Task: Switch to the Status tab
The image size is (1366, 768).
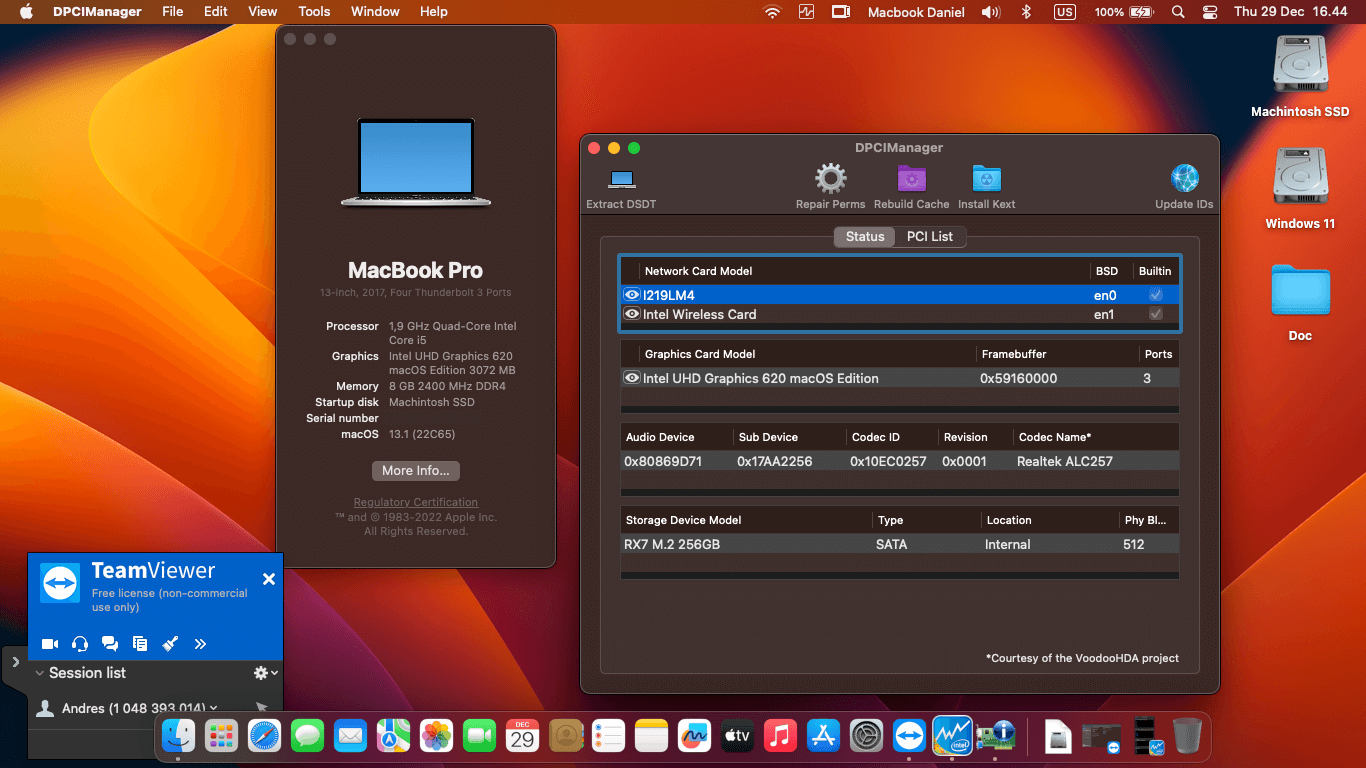Action: (x=865, y=237)
